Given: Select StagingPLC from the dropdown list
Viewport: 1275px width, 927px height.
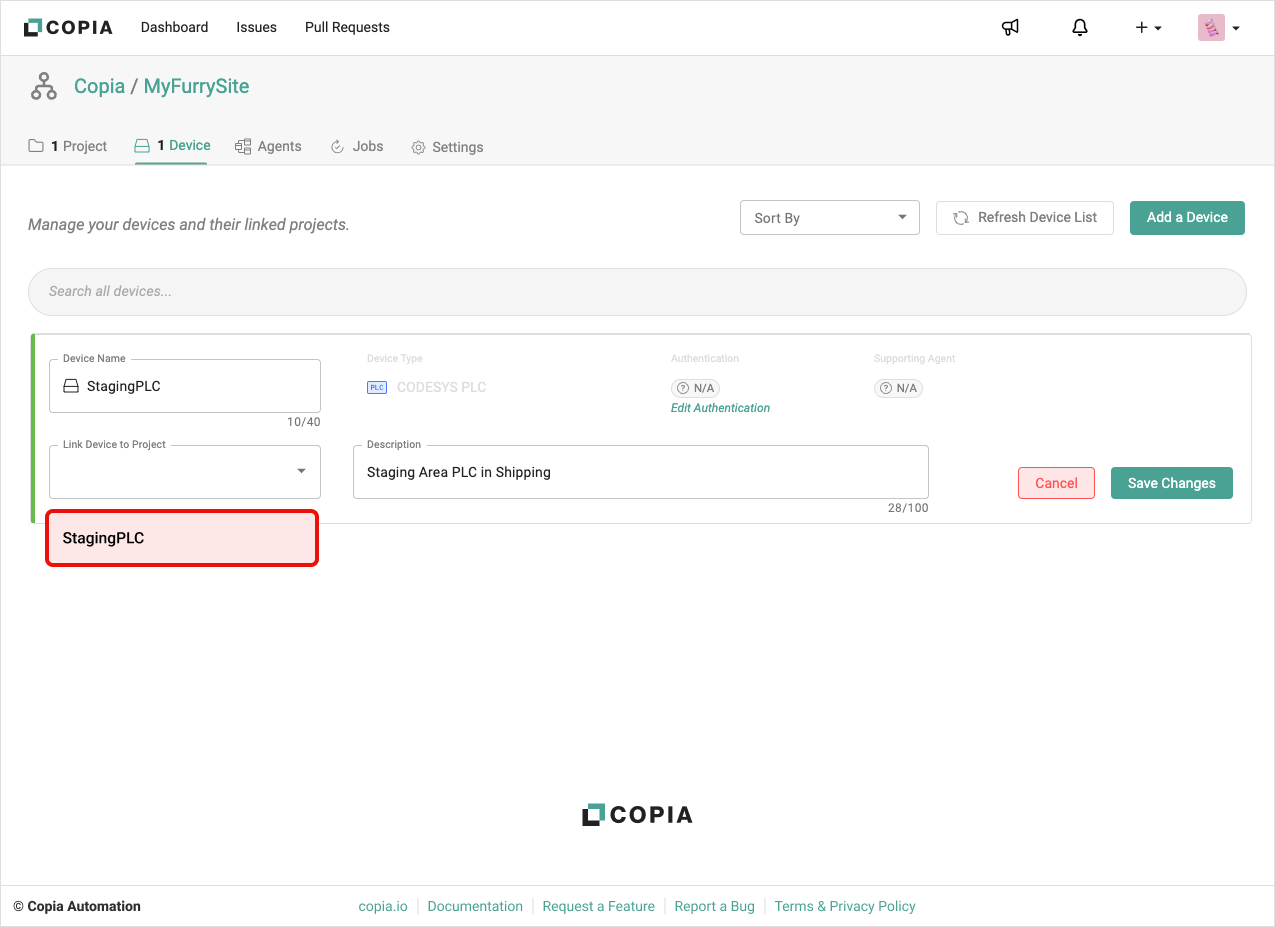Looking at the screenshot, I should (x=182, y=538).
